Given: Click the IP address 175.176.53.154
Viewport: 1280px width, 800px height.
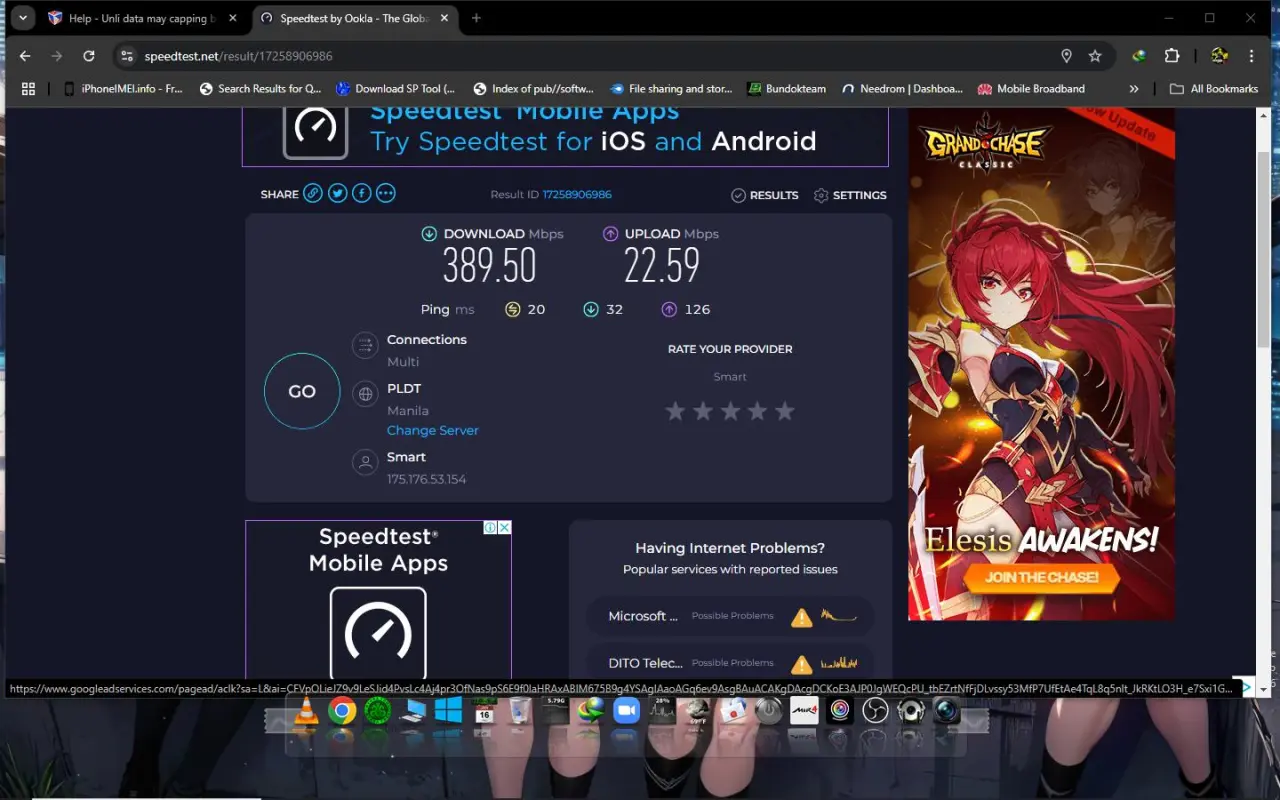Looking at the screenshot, I should [427, 479].
